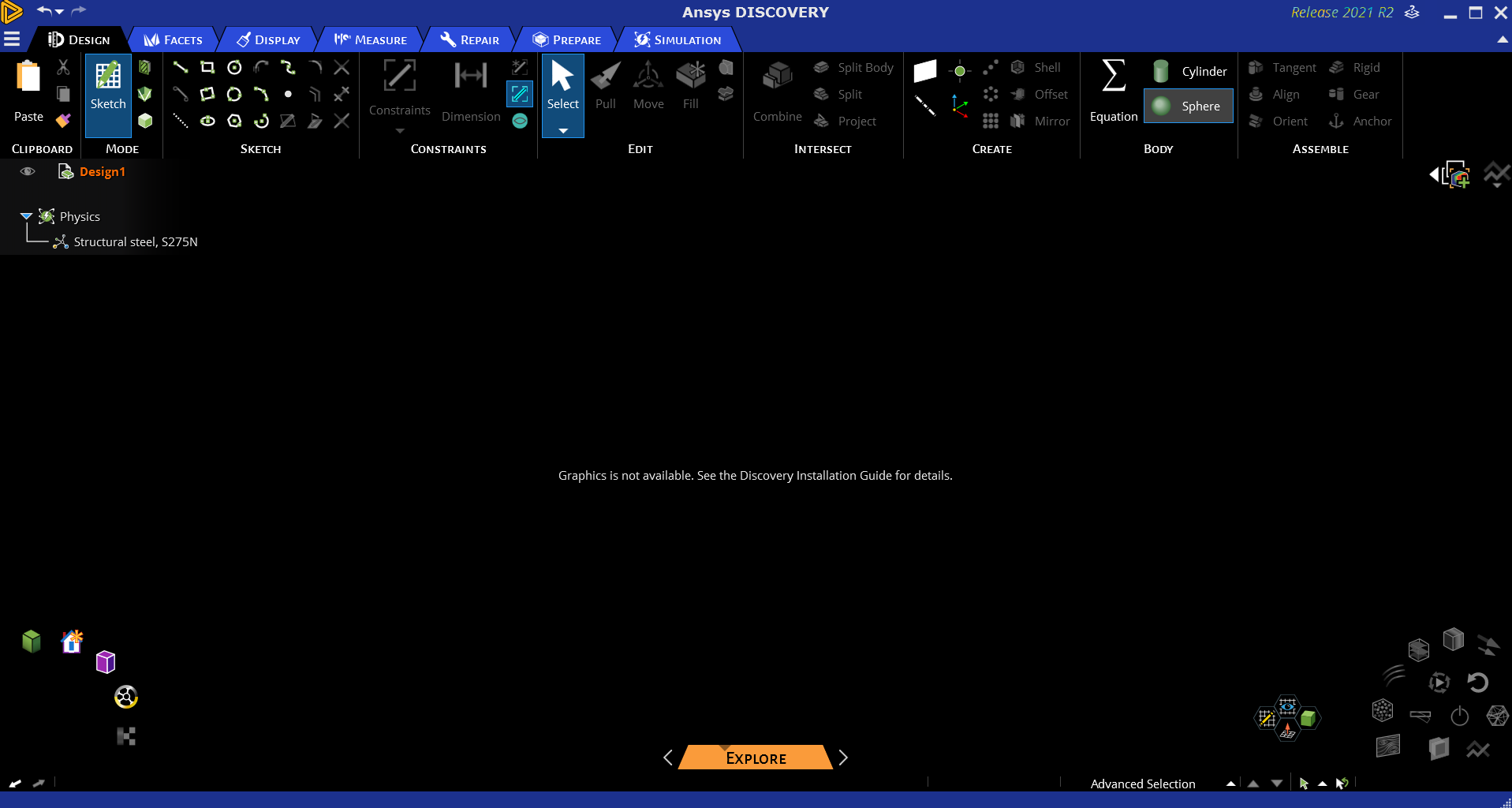1512x808 pixels.
Task: Click the Mirror tool
Action: tap(1040, 122)
